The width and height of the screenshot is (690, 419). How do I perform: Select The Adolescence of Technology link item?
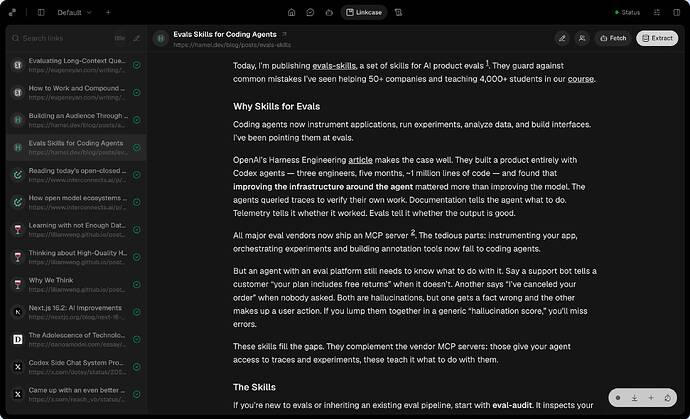77,339
